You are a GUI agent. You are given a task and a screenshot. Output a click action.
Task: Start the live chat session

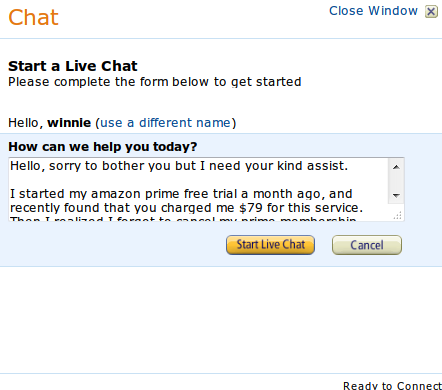tap(270, 245)
